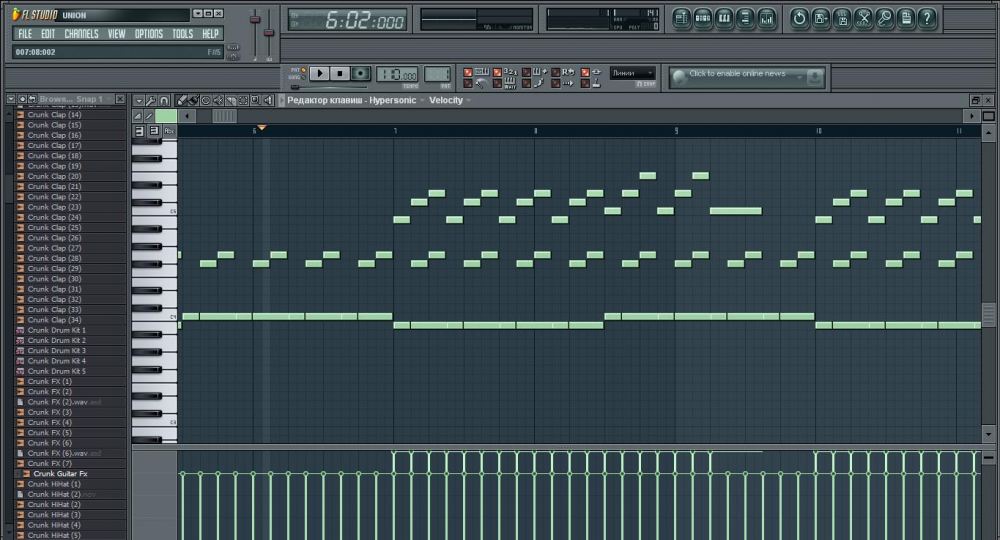Open the online news panel dropdown arrow

pos(799,77)
